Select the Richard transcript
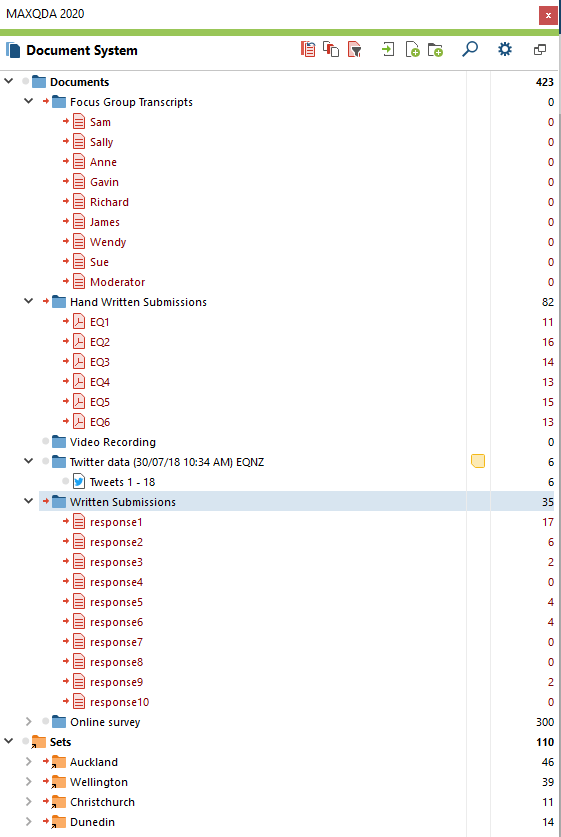The height and width of the screenshot is (837, 561). pyautogui.click(x=109, y=202)
